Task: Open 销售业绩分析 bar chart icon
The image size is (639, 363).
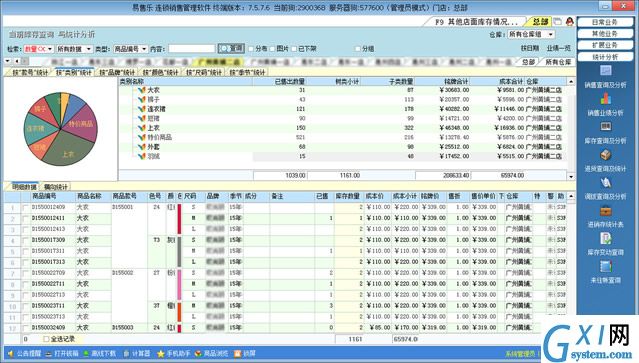Action: (x=605, y=99)
